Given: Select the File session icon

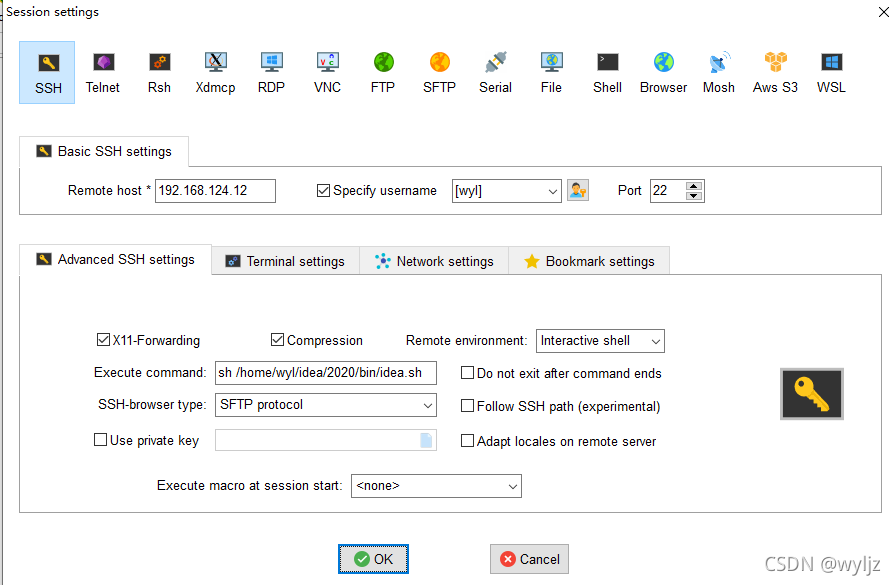Looking at the screenshot, I should [x=551, y=73].
